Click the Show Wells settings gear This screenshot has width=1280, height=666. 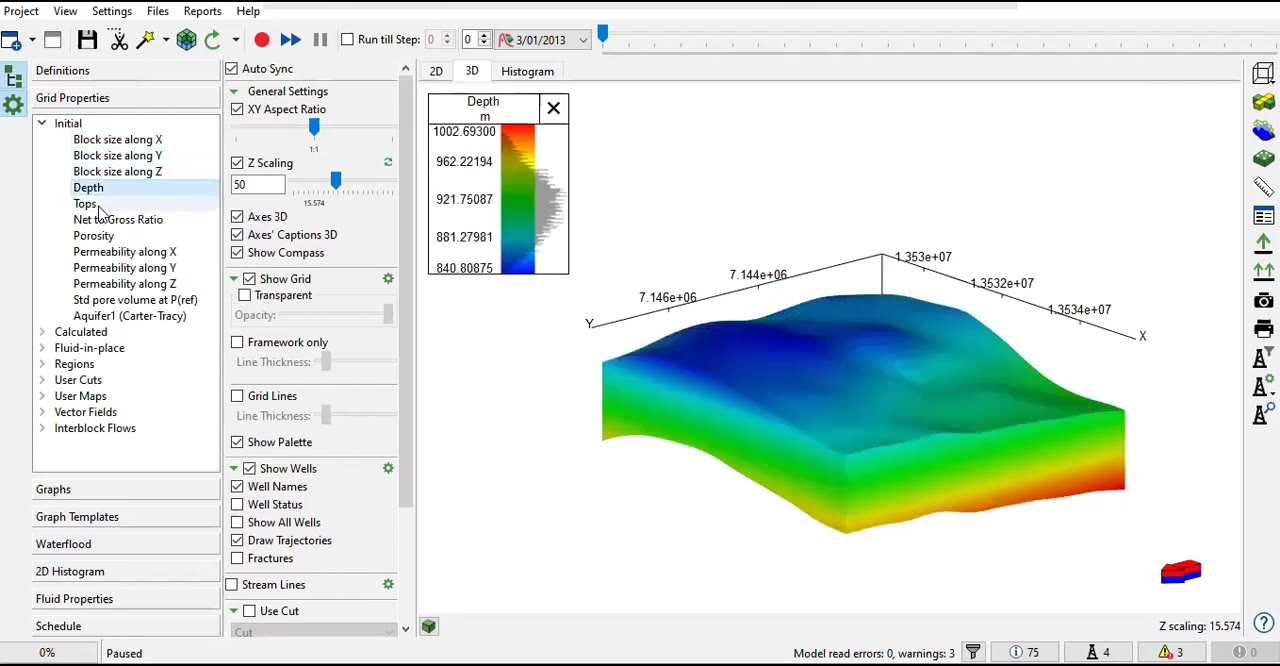click(388, 469)
